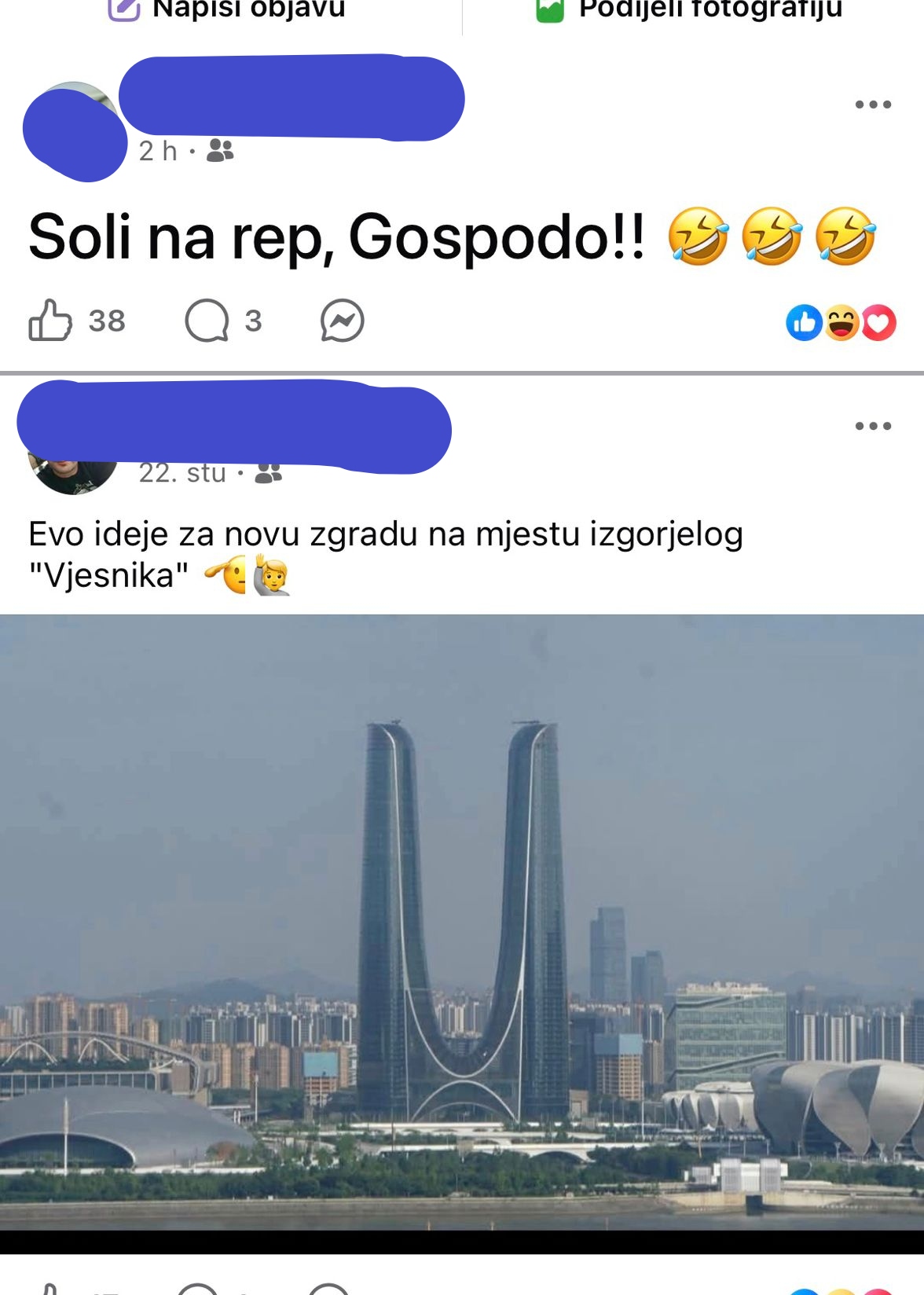Send first post via Messenger icon

pyautogui.click(x=343, y=321)
